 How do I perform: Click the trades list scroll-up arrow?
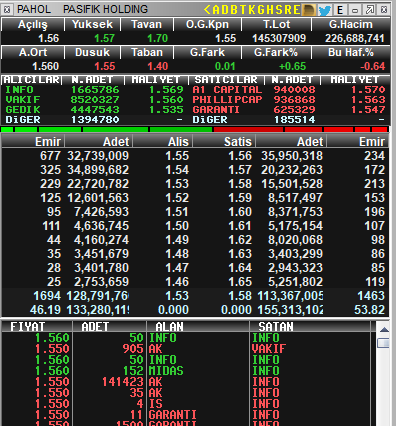(x=384, y=330)
